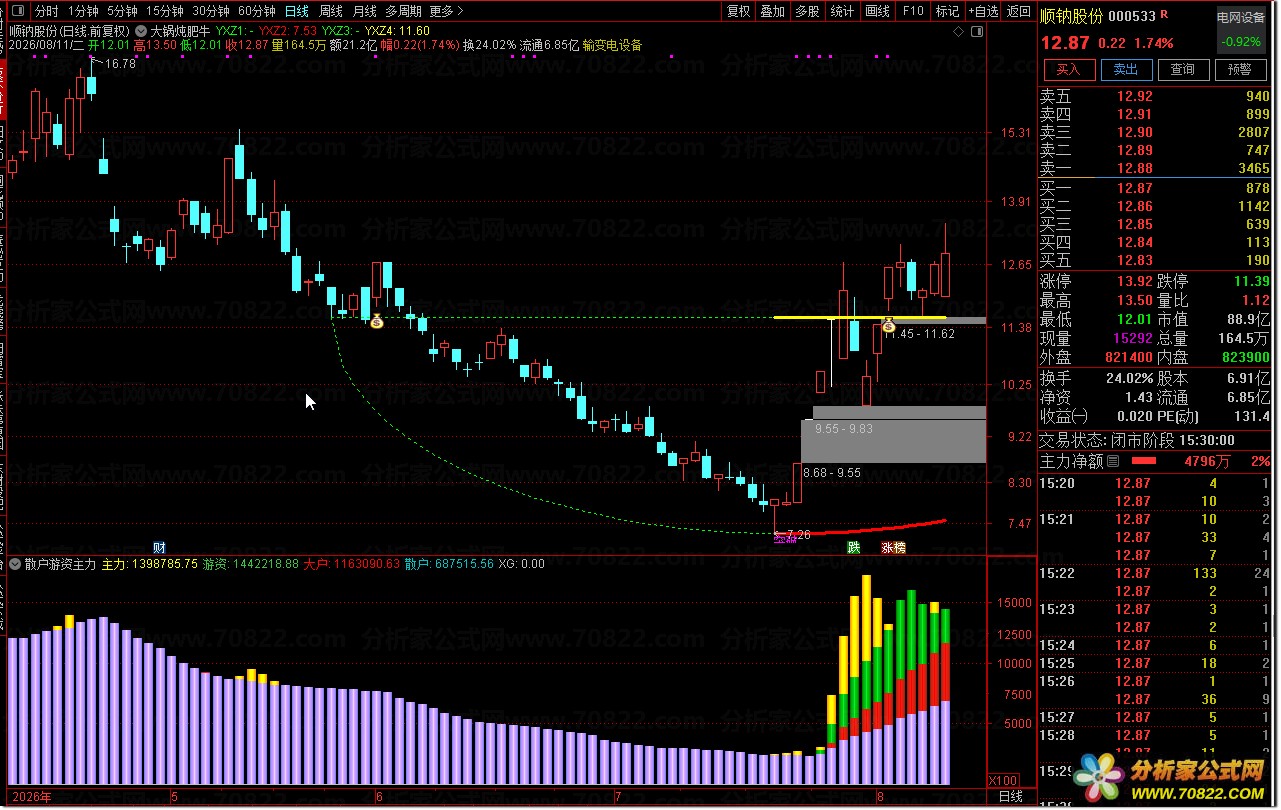Click the 外盘 value 821400
1281x810 pixels.
[1129, 356]
